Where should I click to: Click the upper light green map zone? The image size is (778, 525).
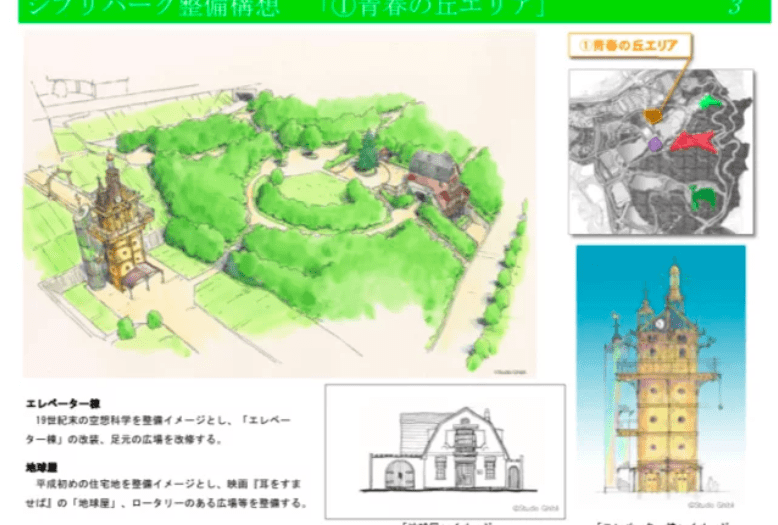click(x=710, y=102)
